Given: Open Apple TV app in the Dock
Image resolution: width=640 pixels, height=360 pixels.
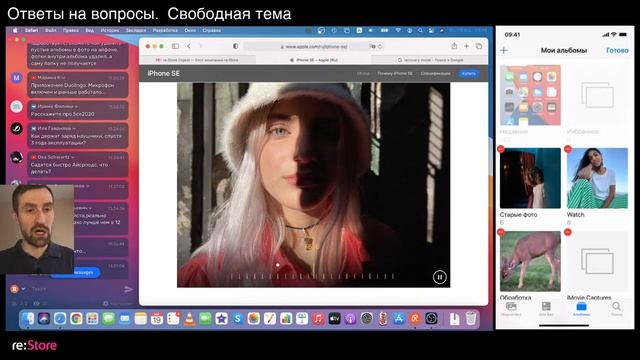Looking at the screenshot, I should point(334,319).
